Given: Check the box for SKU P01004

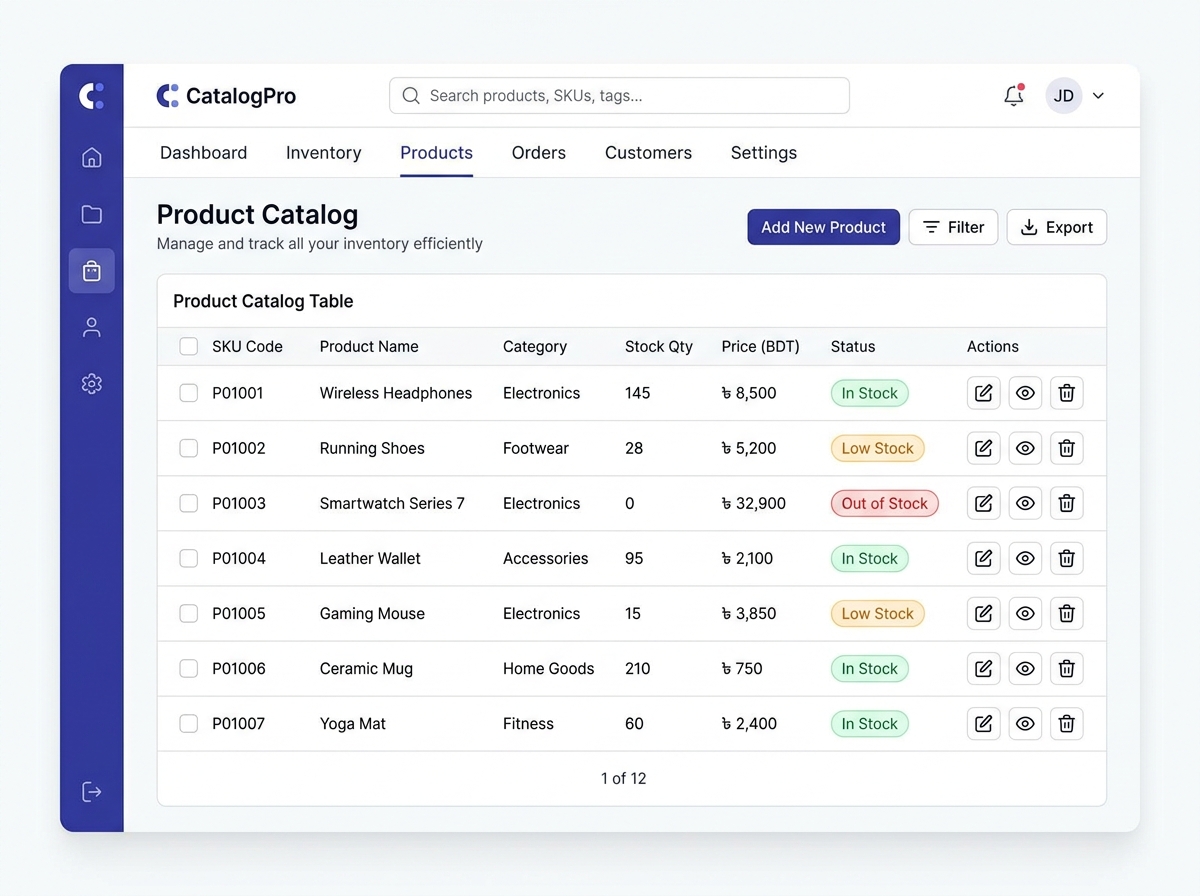Looking at the screenshot, I should (x=188, y=558).
